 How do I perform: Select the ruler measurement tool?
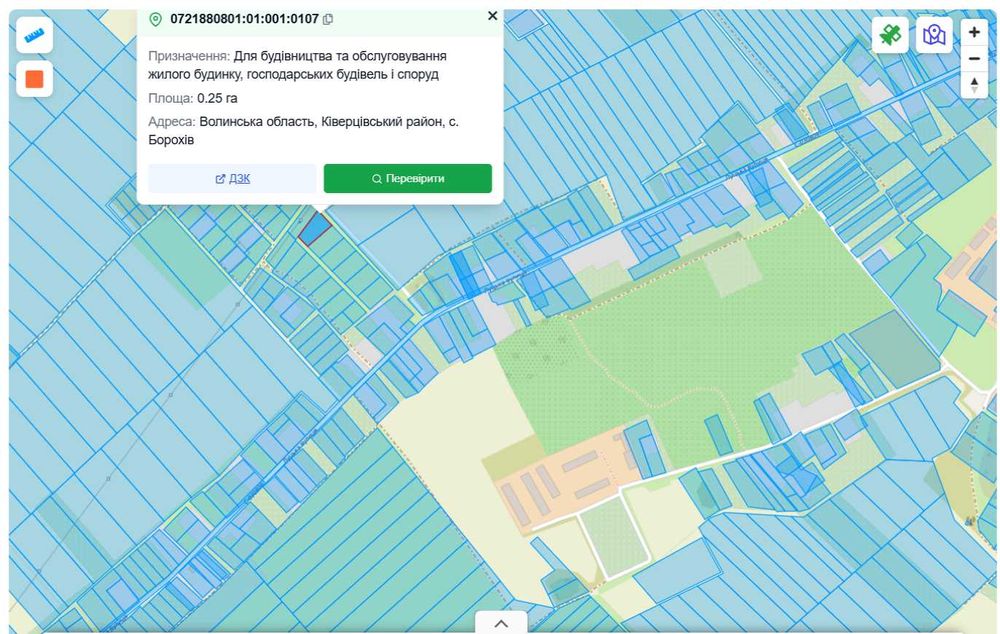pyautogui.click(x=34, y=35)
